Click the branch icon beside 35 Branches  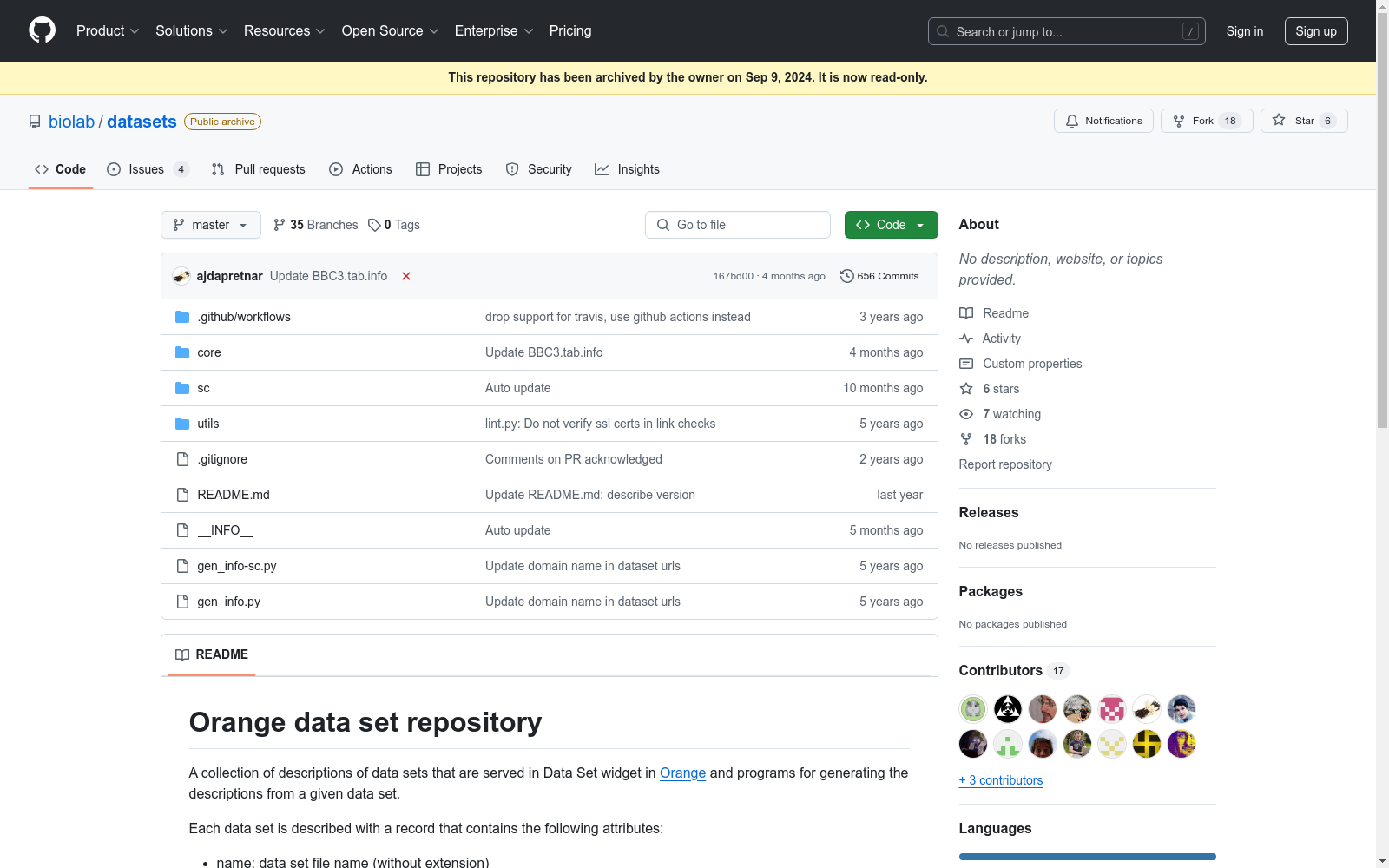click(x=280, y=225)
